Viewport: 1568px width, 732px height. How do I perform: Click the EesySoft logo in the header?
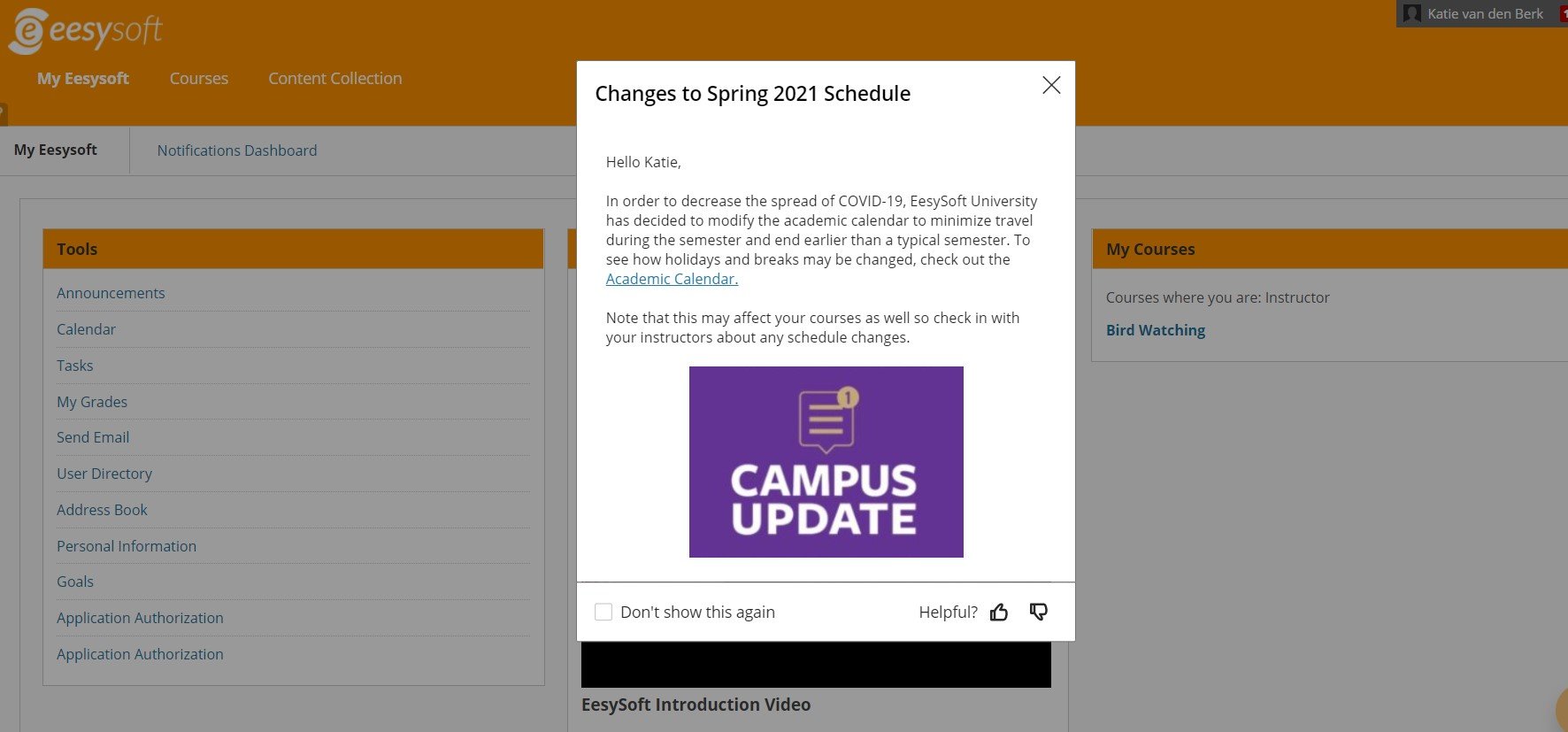[84, 30]
